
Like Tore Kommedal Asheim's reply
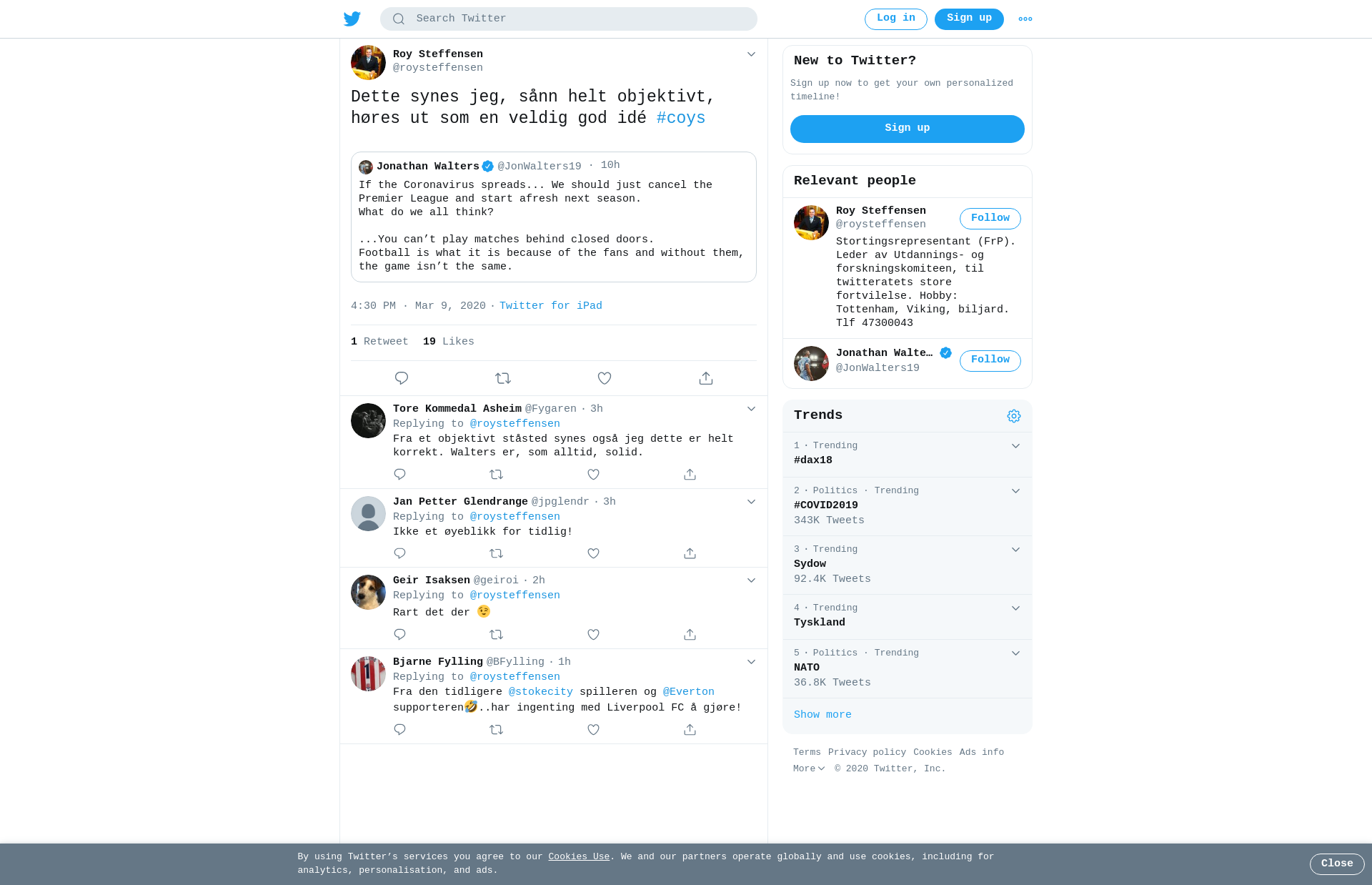593,475
